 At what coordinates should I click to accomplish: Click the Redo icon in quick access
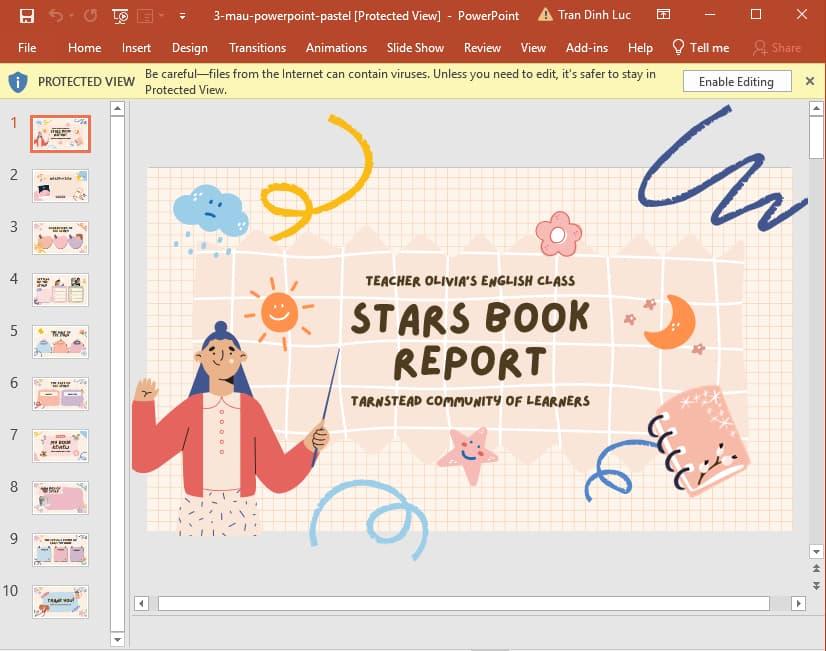(91, 16)
